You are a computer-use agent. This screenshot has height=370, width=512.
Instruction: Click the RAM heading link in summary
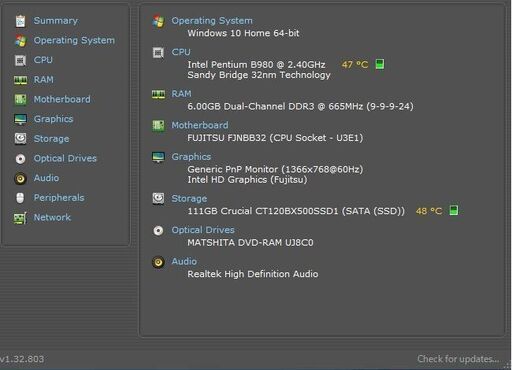(181, 94)
